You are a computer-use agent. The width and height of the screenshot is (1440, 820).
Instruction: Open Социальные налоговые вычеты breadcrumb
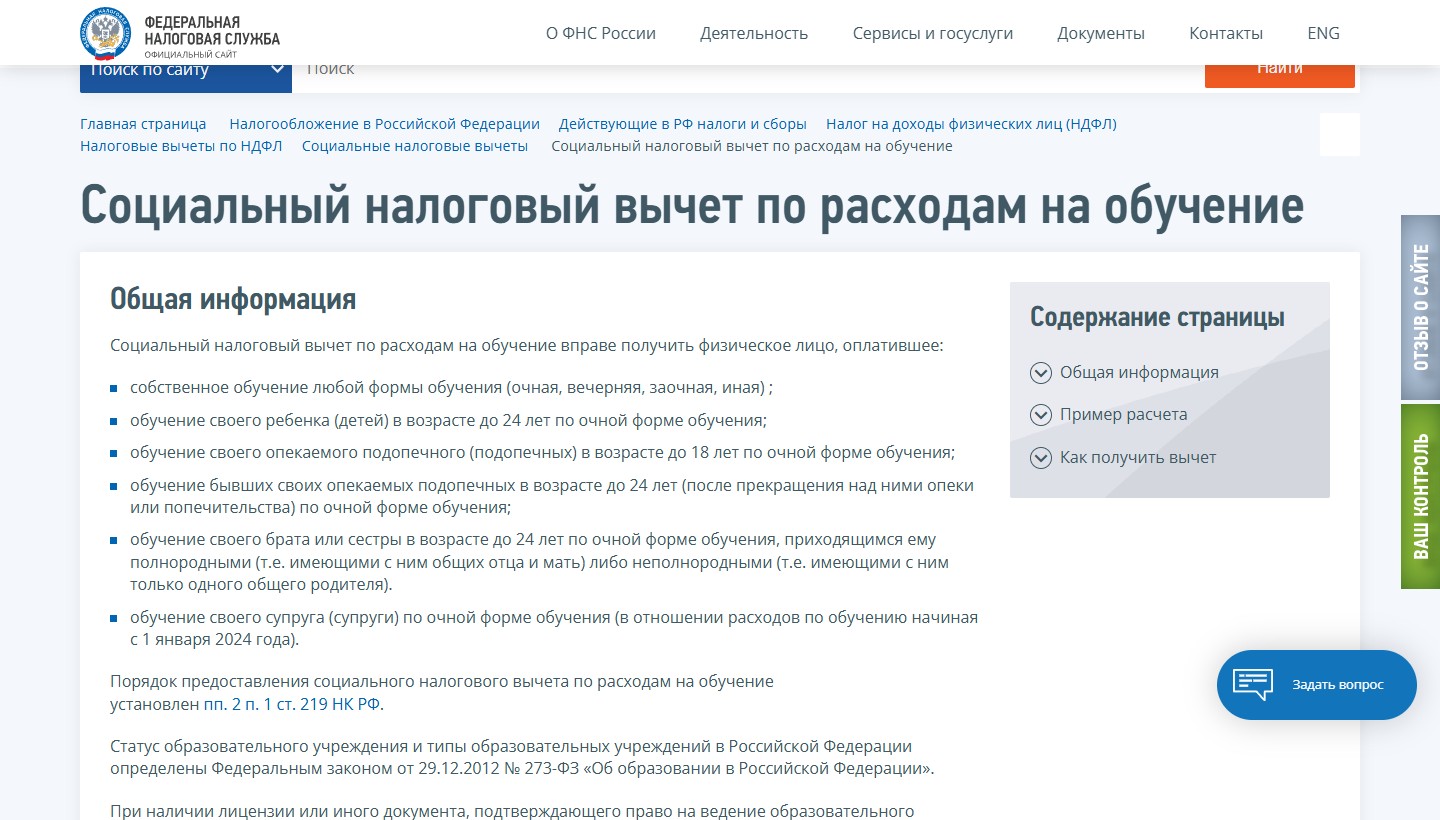coord(415,146)
